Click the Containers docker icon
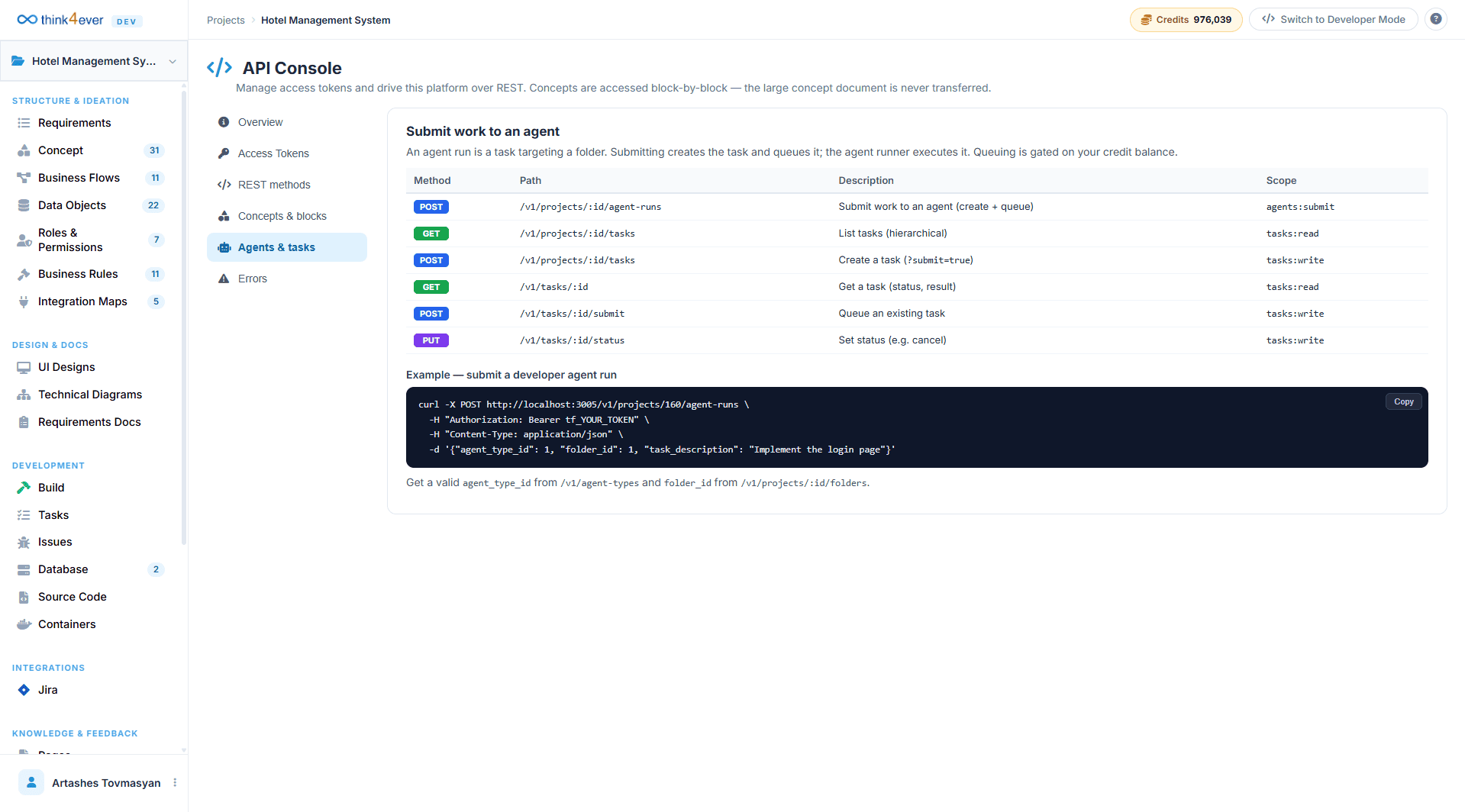Image resolution: width=1465 pixels, height=812 pixels. pos(24,624)
